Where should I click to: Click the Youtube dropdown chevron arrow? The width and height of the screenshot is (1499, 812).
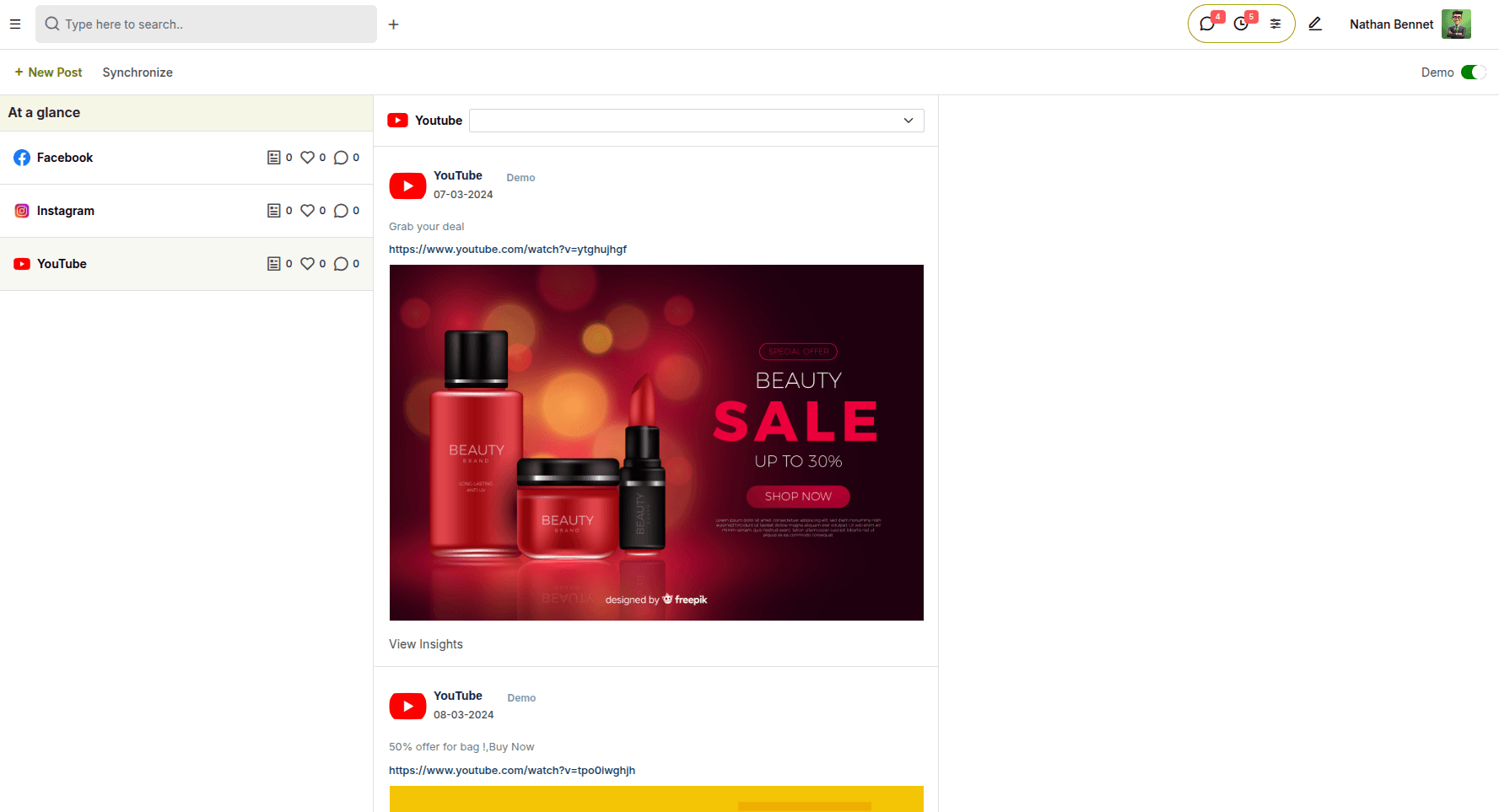909,121
